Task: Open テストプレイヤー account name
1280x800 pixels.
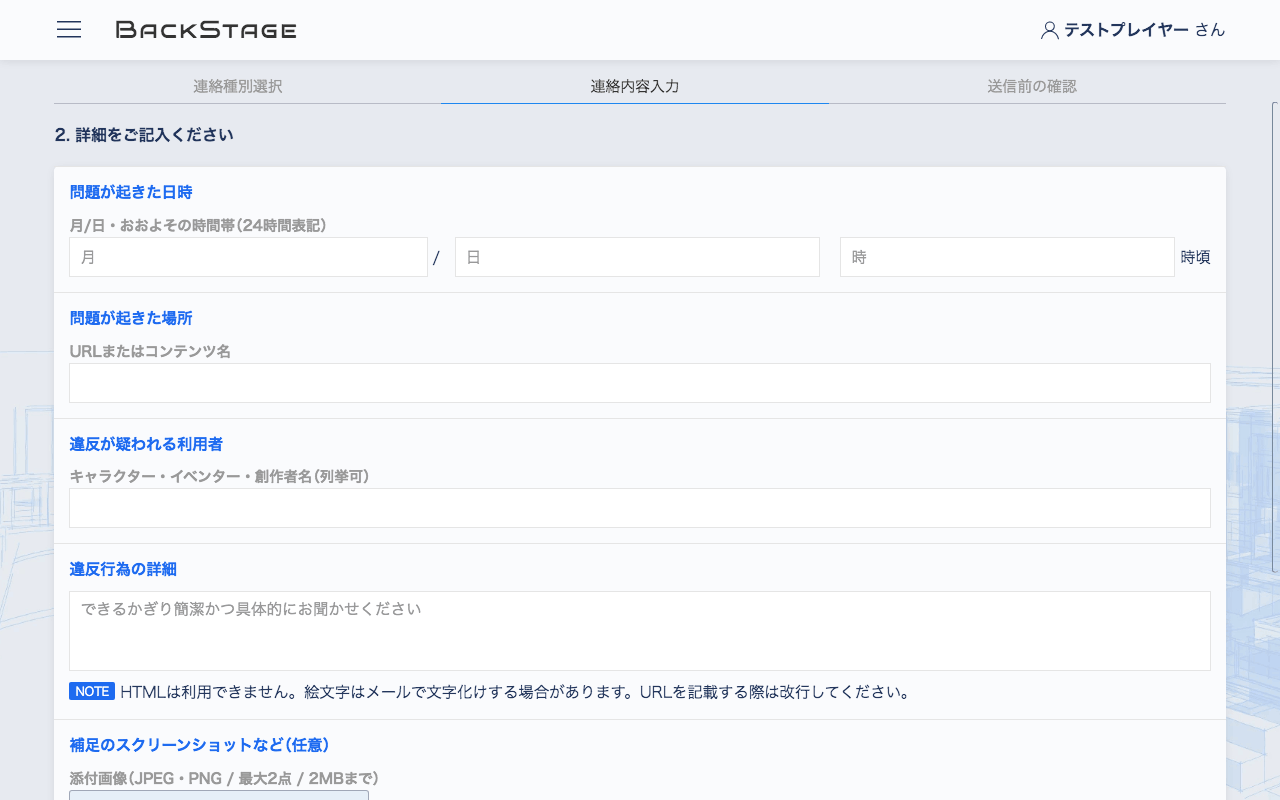Action: click(1126, 30)
